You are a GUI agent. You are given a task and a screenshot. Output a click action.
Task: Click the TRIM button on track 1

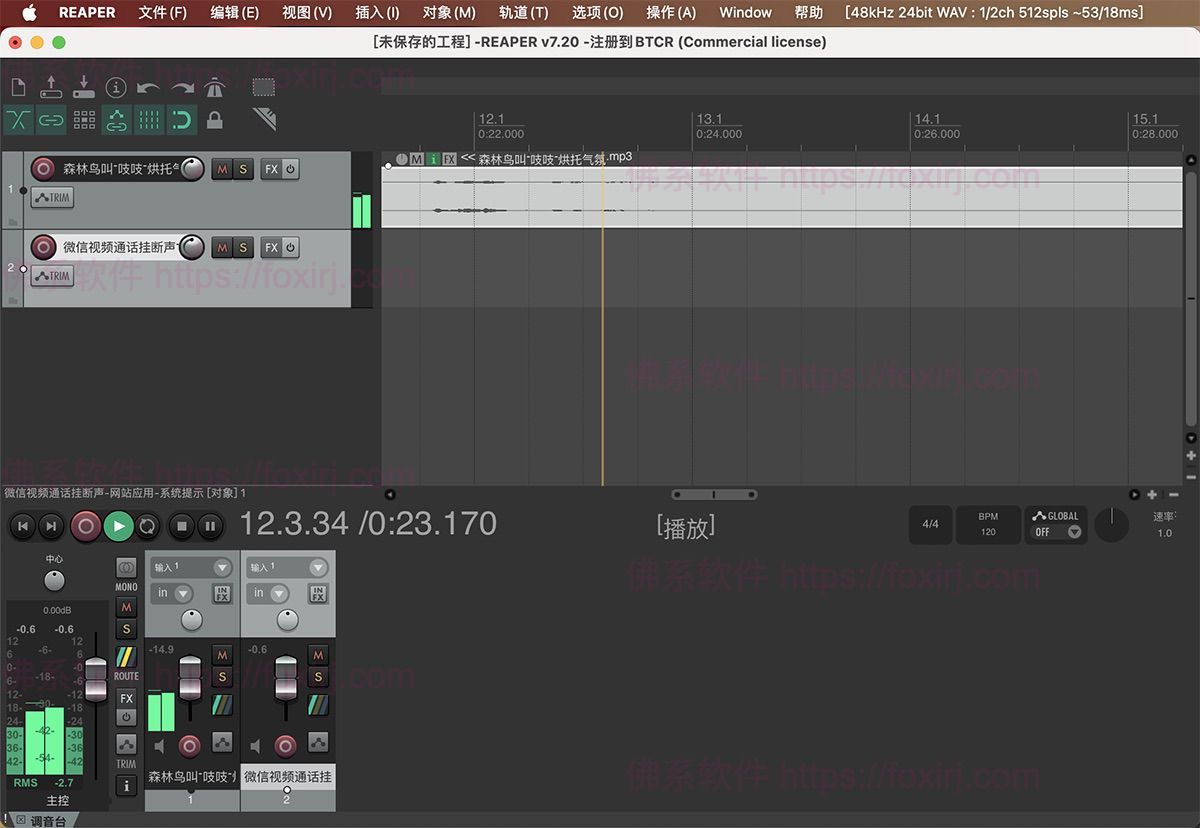click(x=52, y=198)
